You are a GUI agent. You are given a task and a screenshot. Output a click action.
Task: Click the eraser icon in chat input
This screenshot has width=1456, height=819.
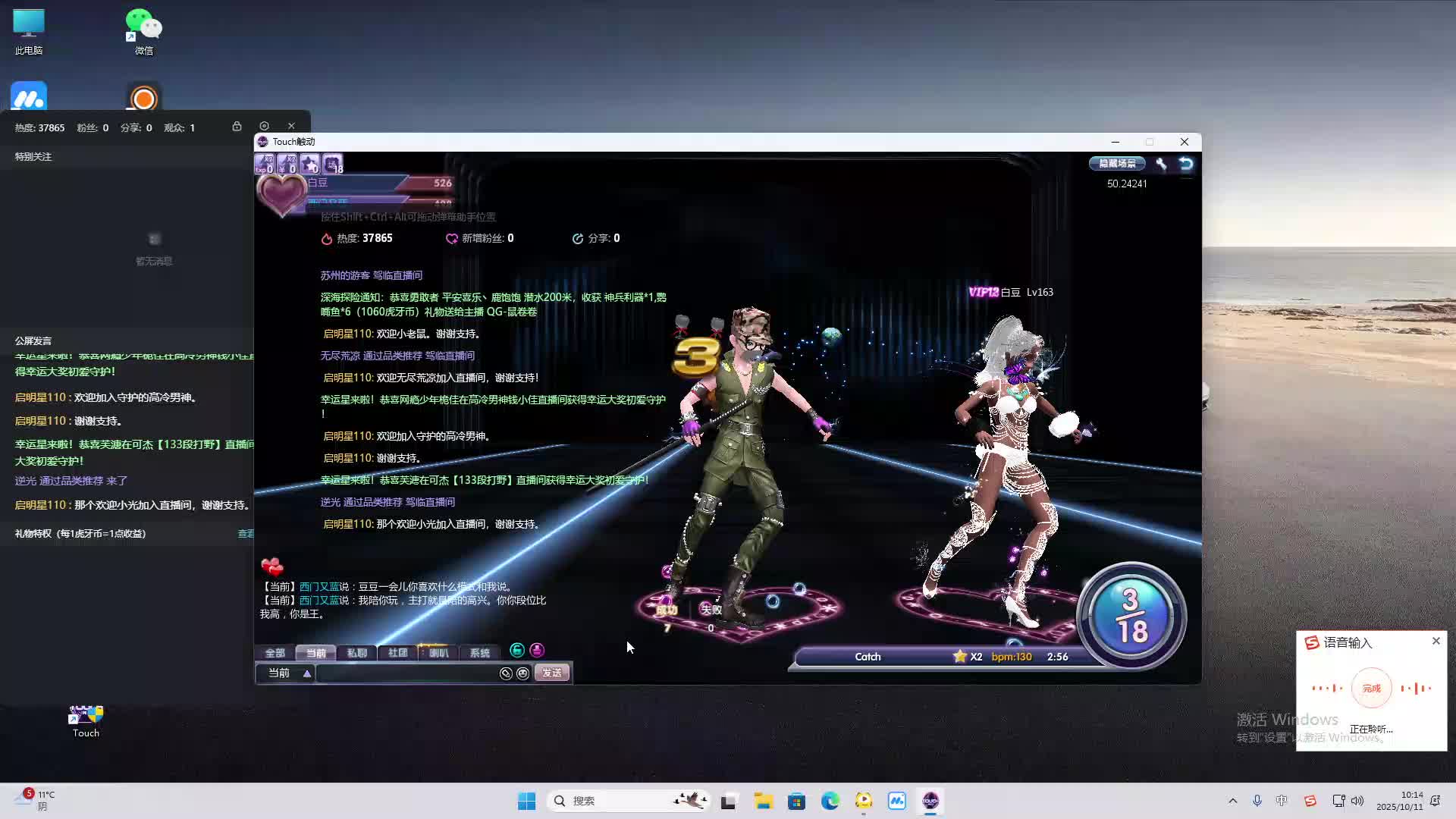click(x=506, y=673)
